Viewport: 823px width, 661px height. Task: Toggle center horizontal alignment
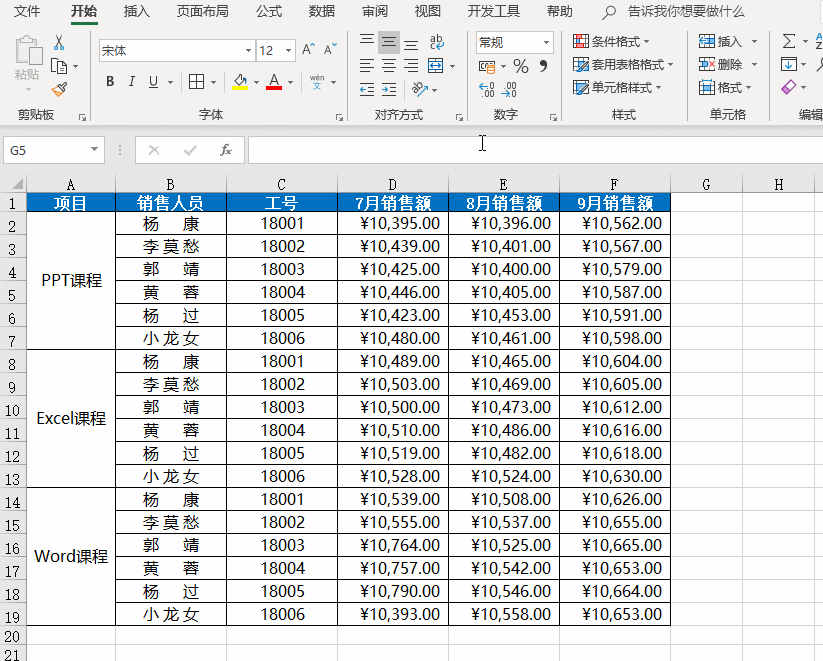[389, 66]
